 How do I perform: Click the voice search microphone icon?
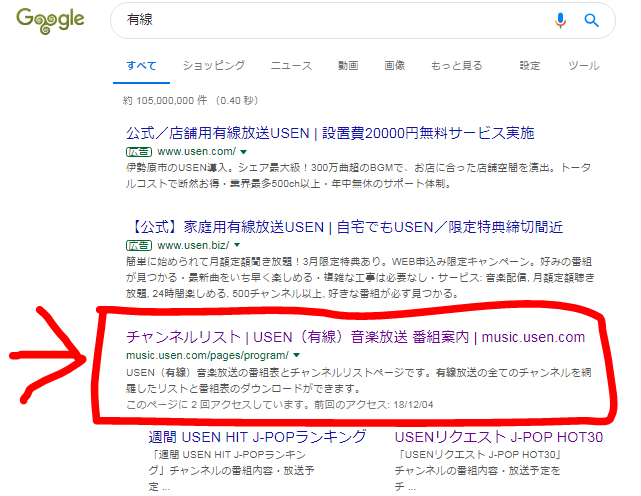[560, 20]
